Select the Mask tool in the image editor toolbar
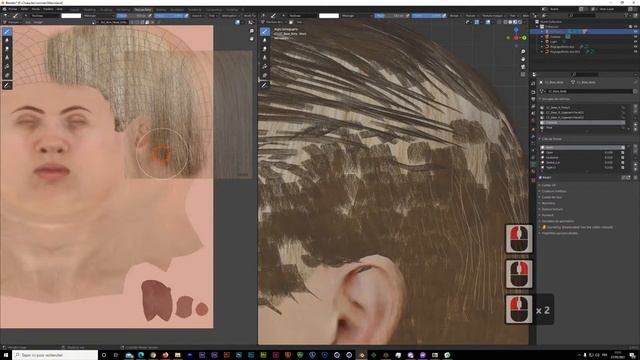Viewport: 640px width, 360px height. 7,76
